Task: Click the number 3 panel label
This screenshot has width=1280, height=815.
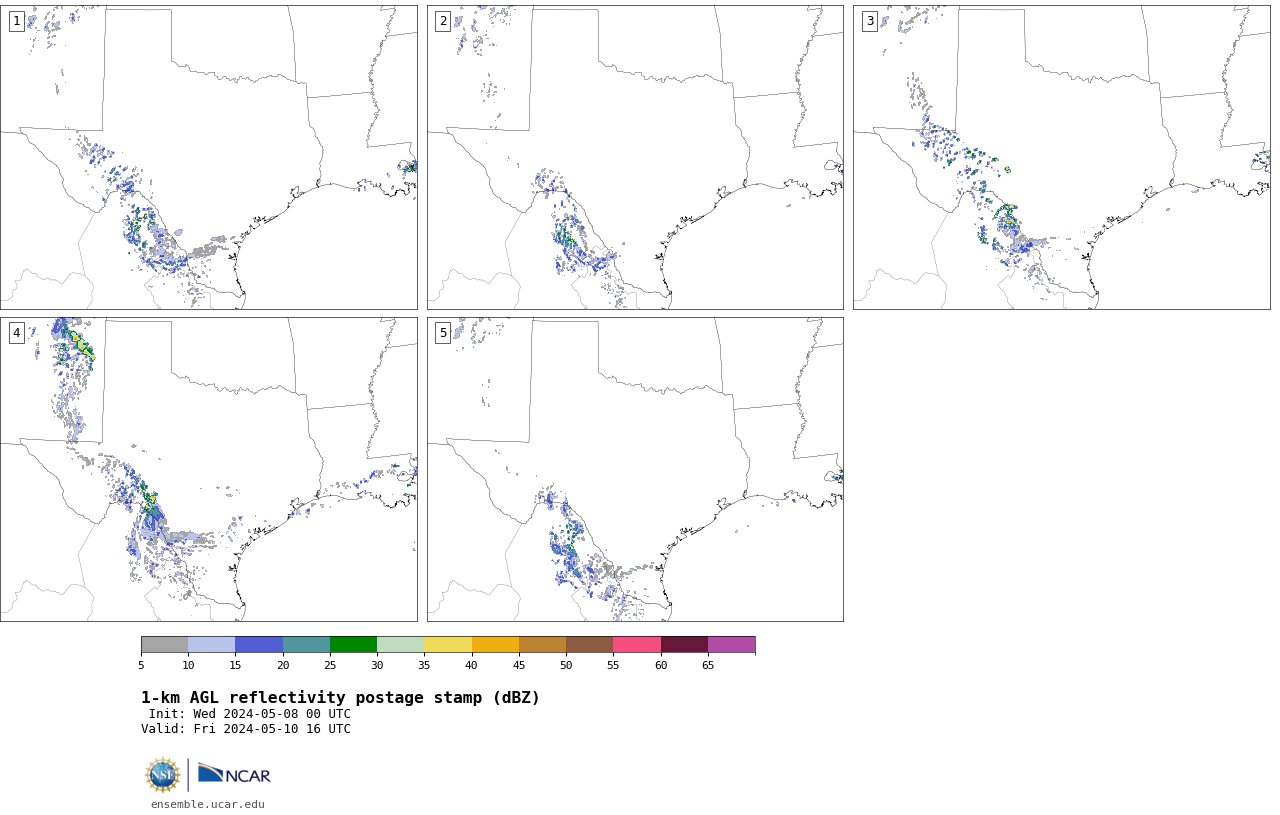Action: pos(869,21)
